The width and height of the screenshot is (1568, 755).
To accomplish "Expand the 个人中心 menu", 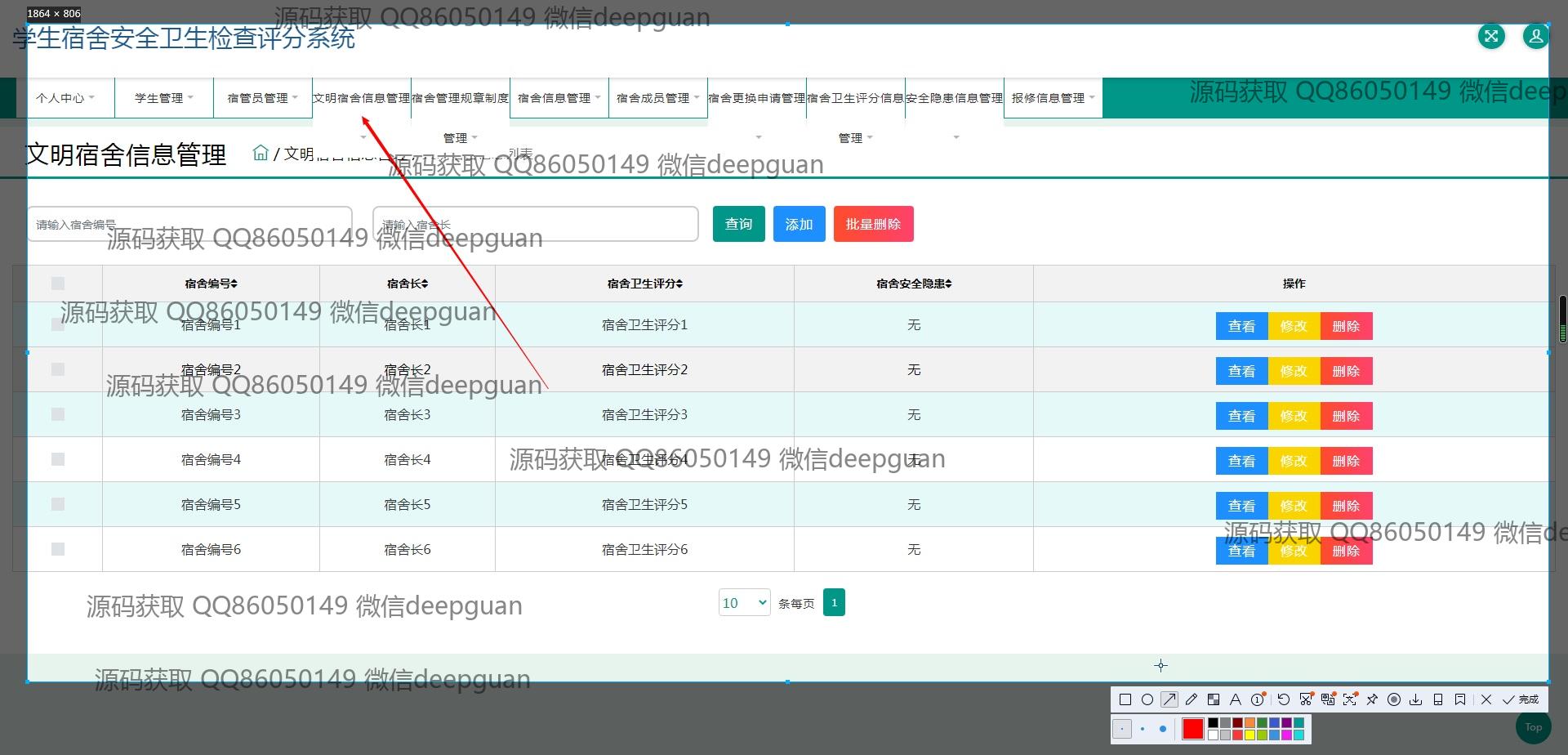I will tap(65, 98).
